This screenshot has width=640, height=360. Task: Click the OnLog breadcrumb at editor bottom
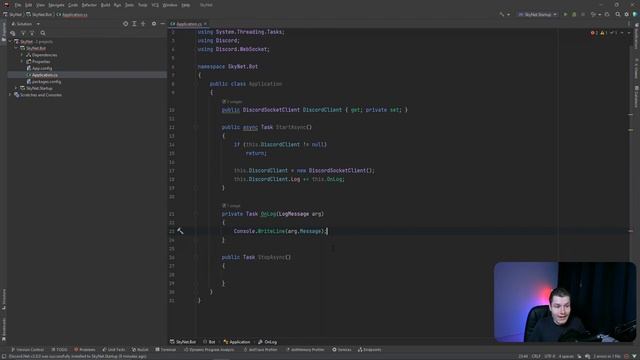pyautogui.click(x=268, y=342)
